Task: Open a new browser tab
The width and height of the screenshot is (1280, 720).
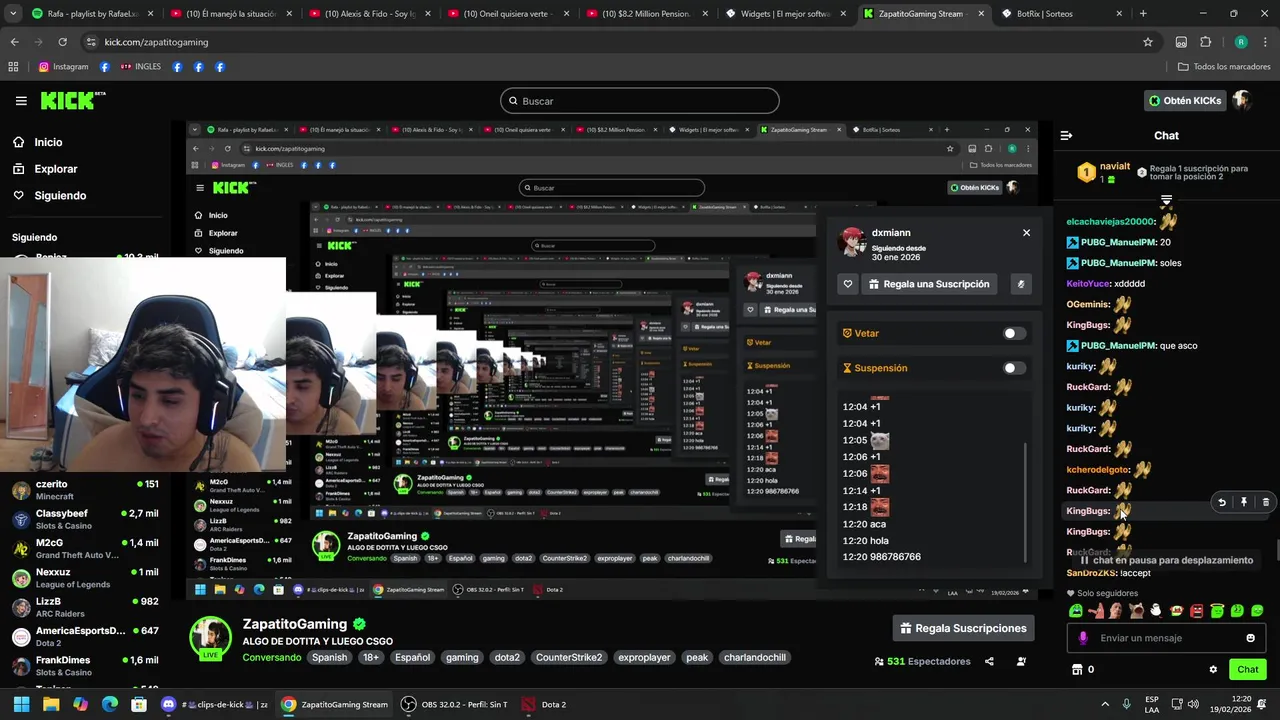Action: tap(1143, 14)
